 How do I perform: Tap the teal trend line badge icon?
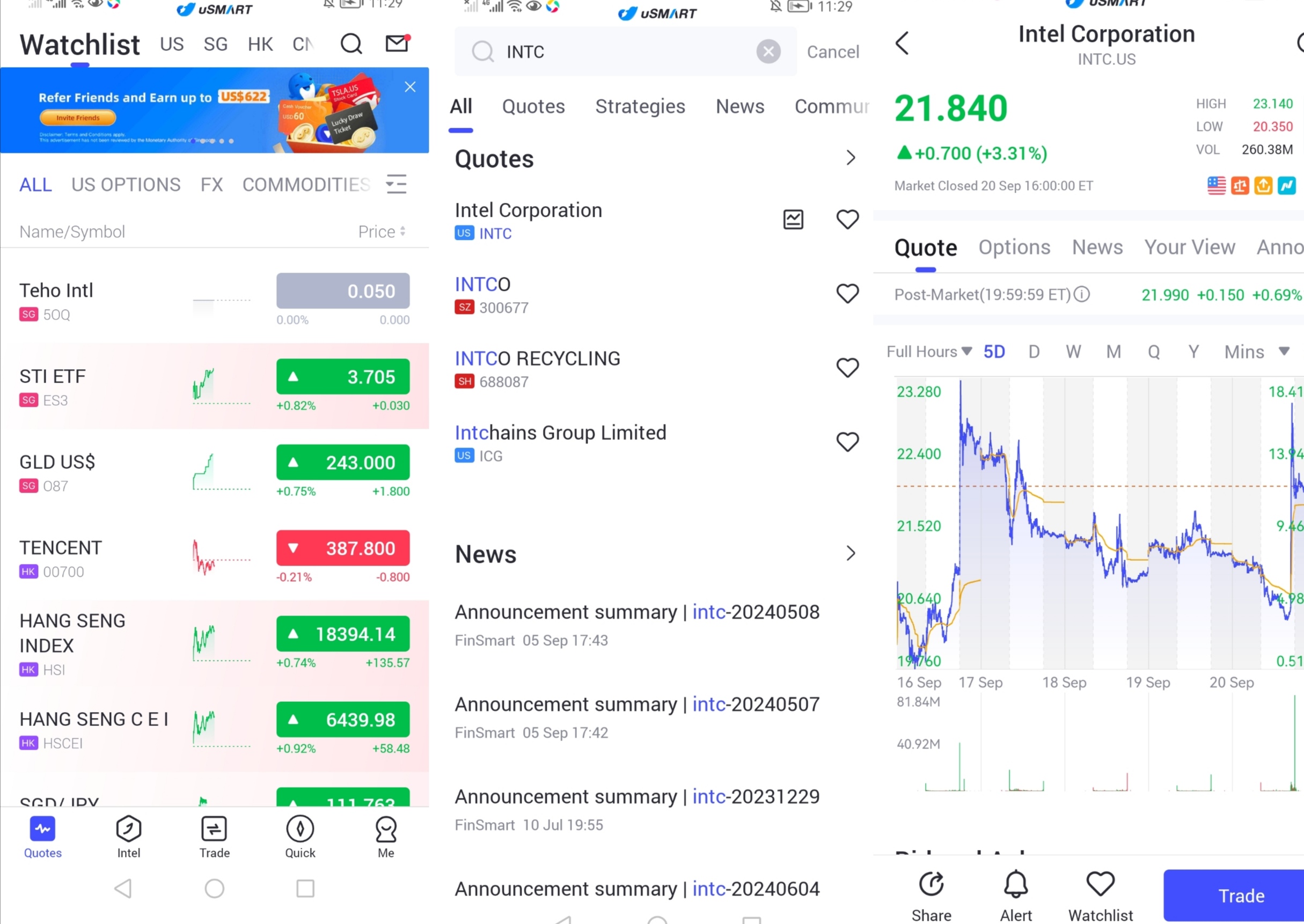pos(1286,186)
